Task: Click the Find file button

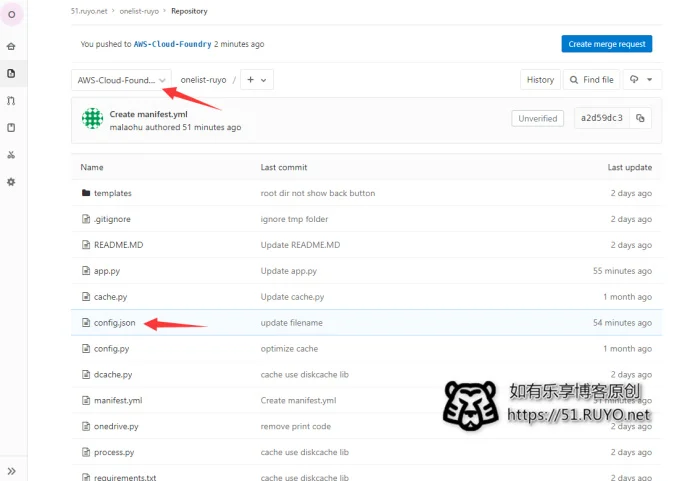Action: pyautogui.click(x=591, y=80)
